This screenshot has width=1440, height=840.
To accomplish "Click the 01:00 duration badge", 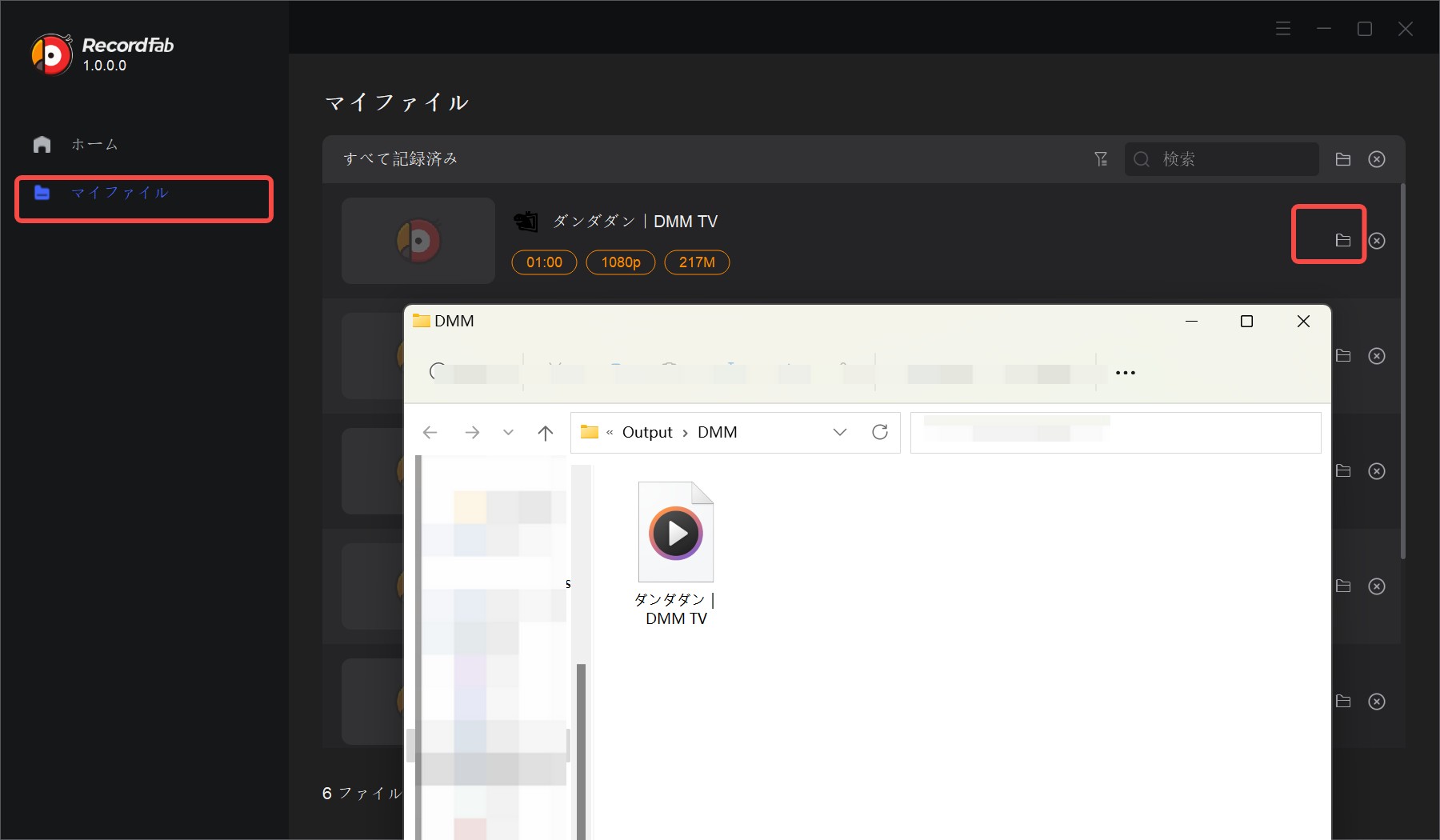I will 544,262.
